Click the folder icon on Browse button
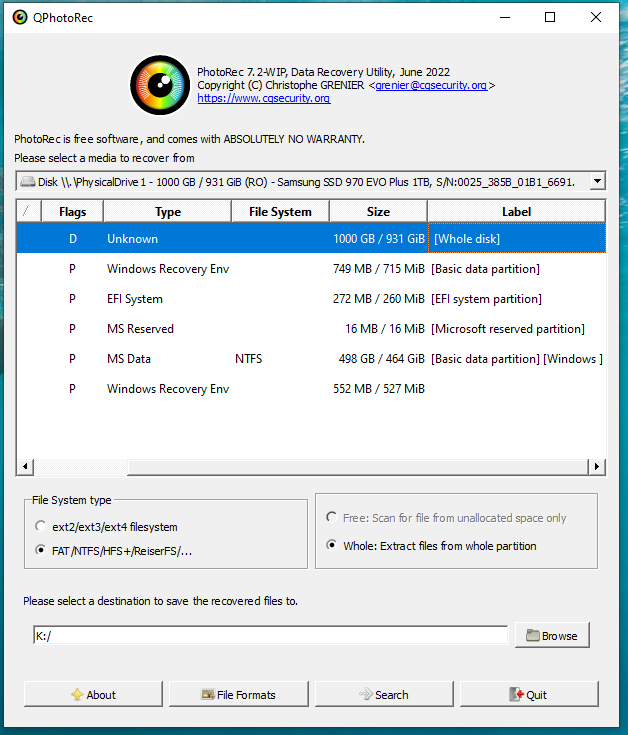This screenshot has width=628, height=735. pos(533,635)
